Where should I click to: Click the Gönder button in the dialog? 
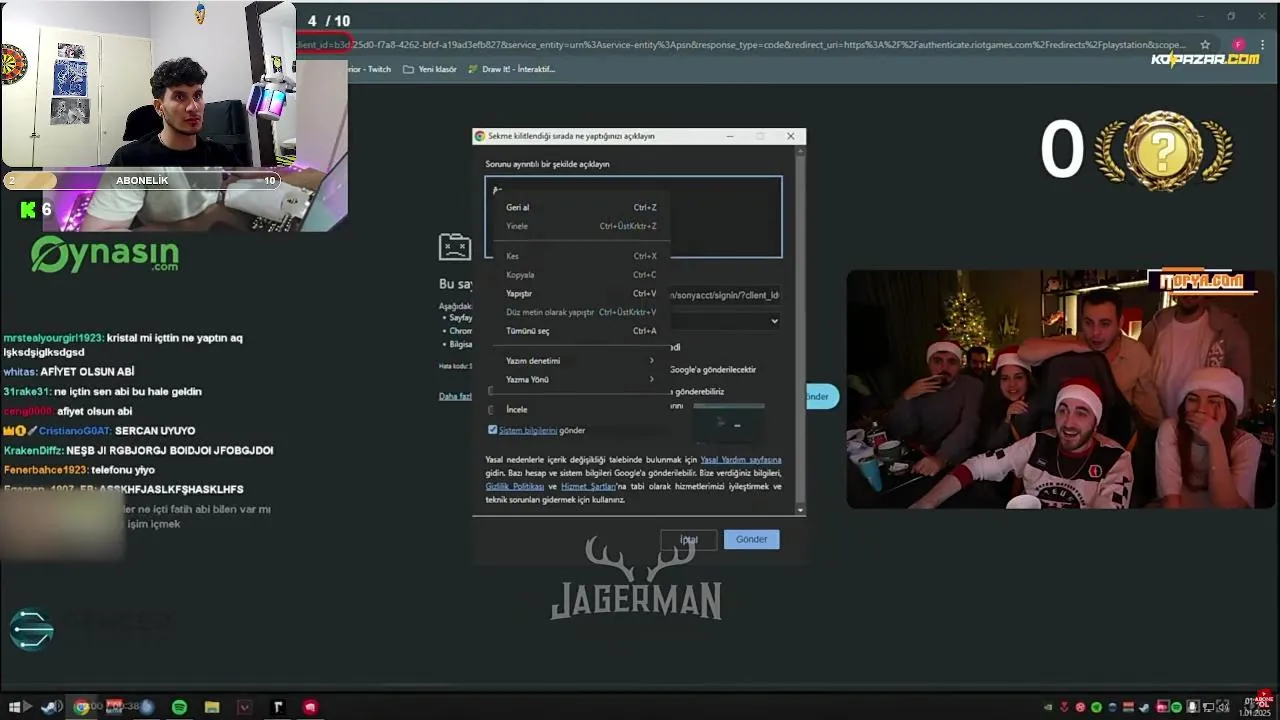click(x=751, y=539)
